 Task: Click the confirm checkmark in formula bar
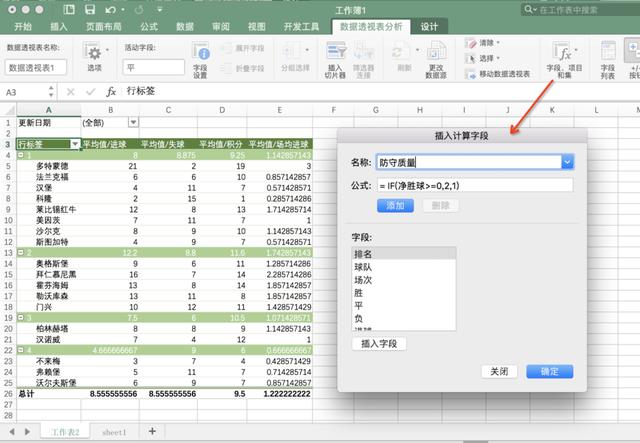pyautogui.click(x=90, y=92)
